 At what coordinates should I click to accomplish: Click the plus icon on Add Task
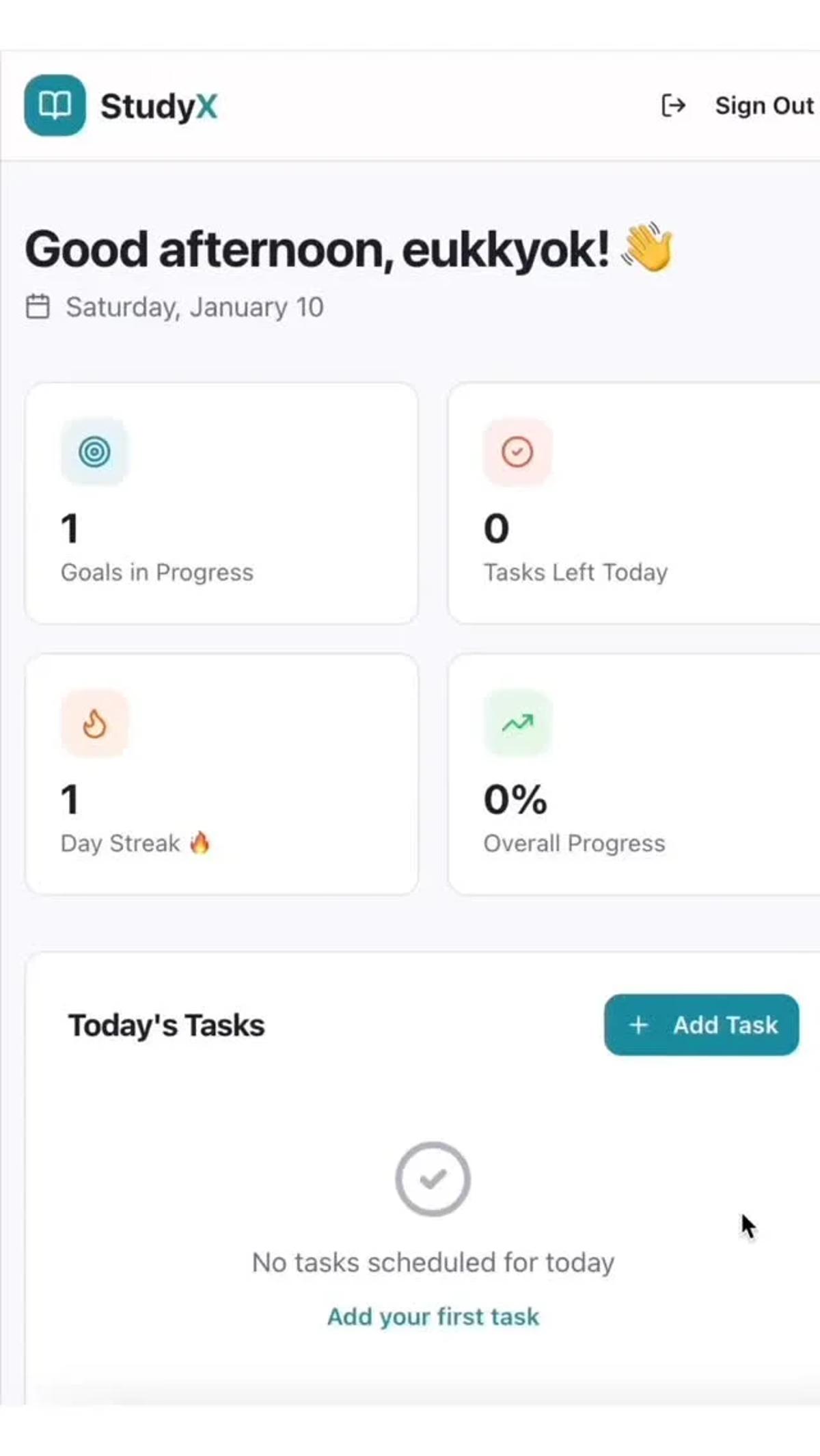click(x=638, y=1025)
